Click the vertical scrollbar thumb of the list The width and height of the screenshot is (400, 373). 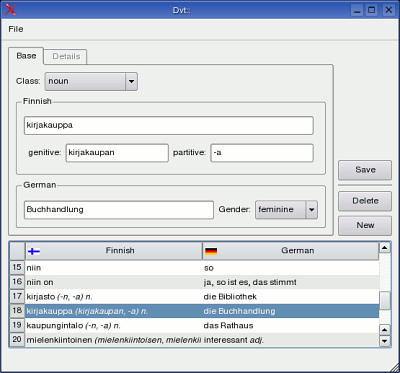(385, 300)
